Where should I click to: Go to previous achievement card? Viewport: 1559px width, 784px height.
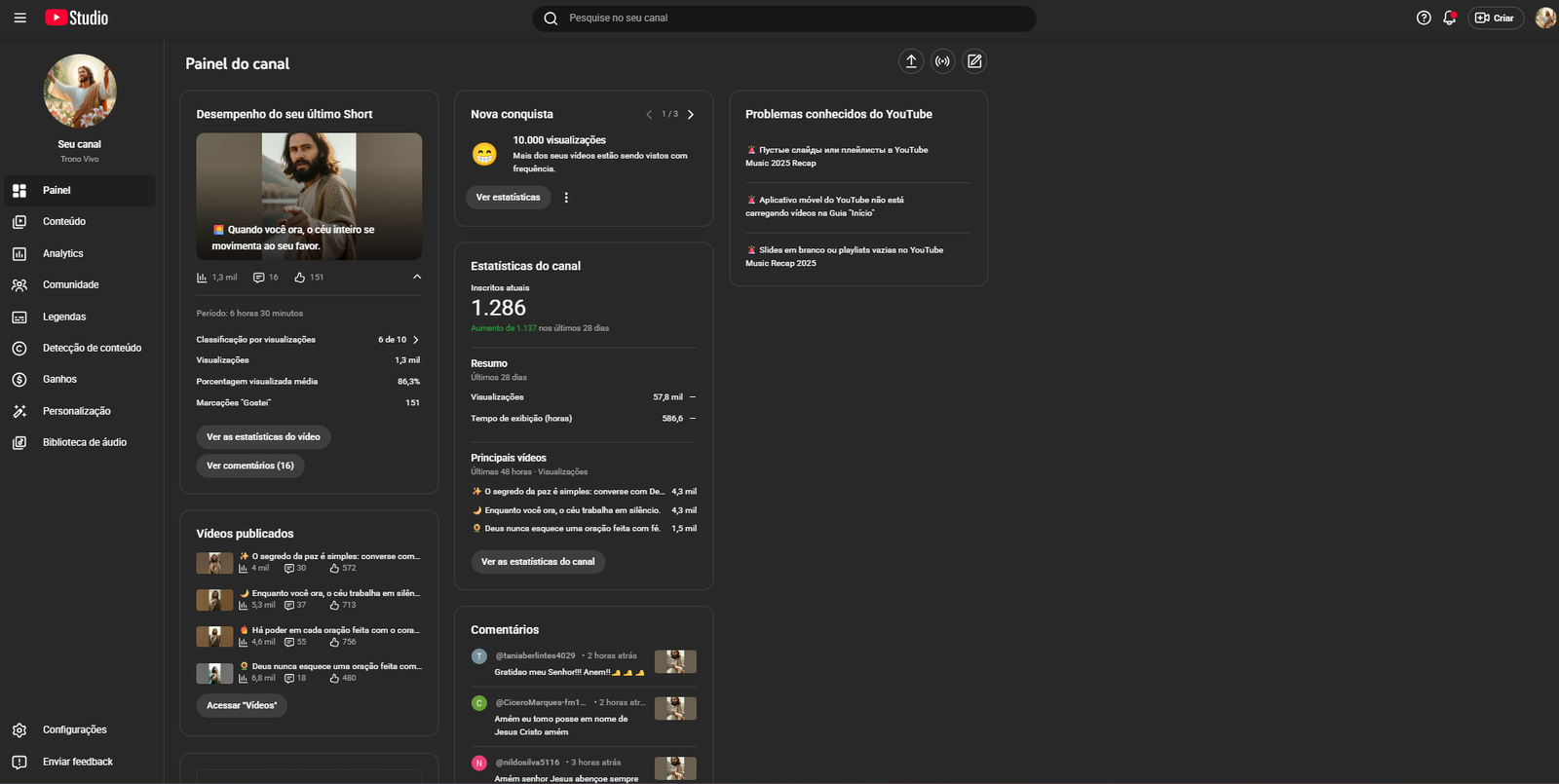coord(649,115)
